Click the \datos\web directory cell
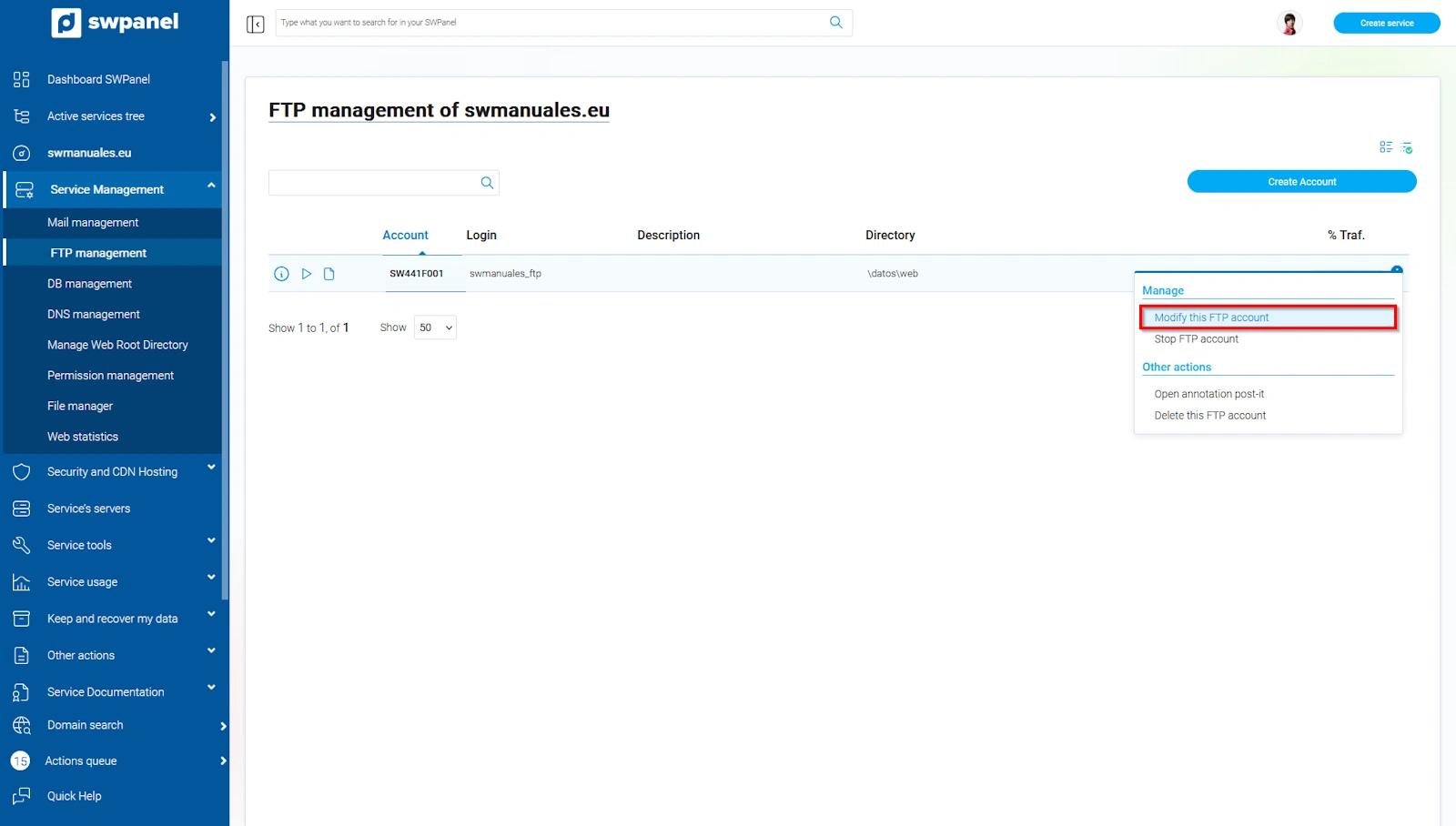1456x826 pixels. click(893, 274)
